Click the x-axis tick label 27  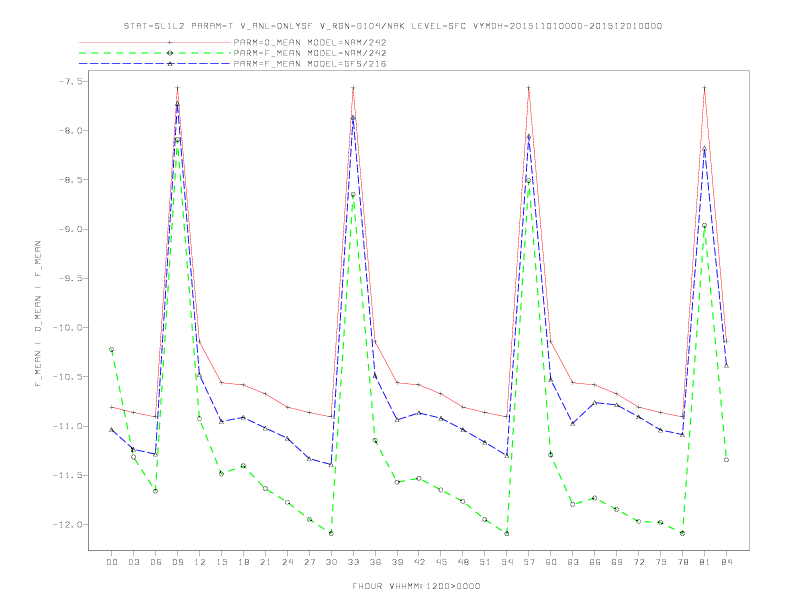[309, 562]
